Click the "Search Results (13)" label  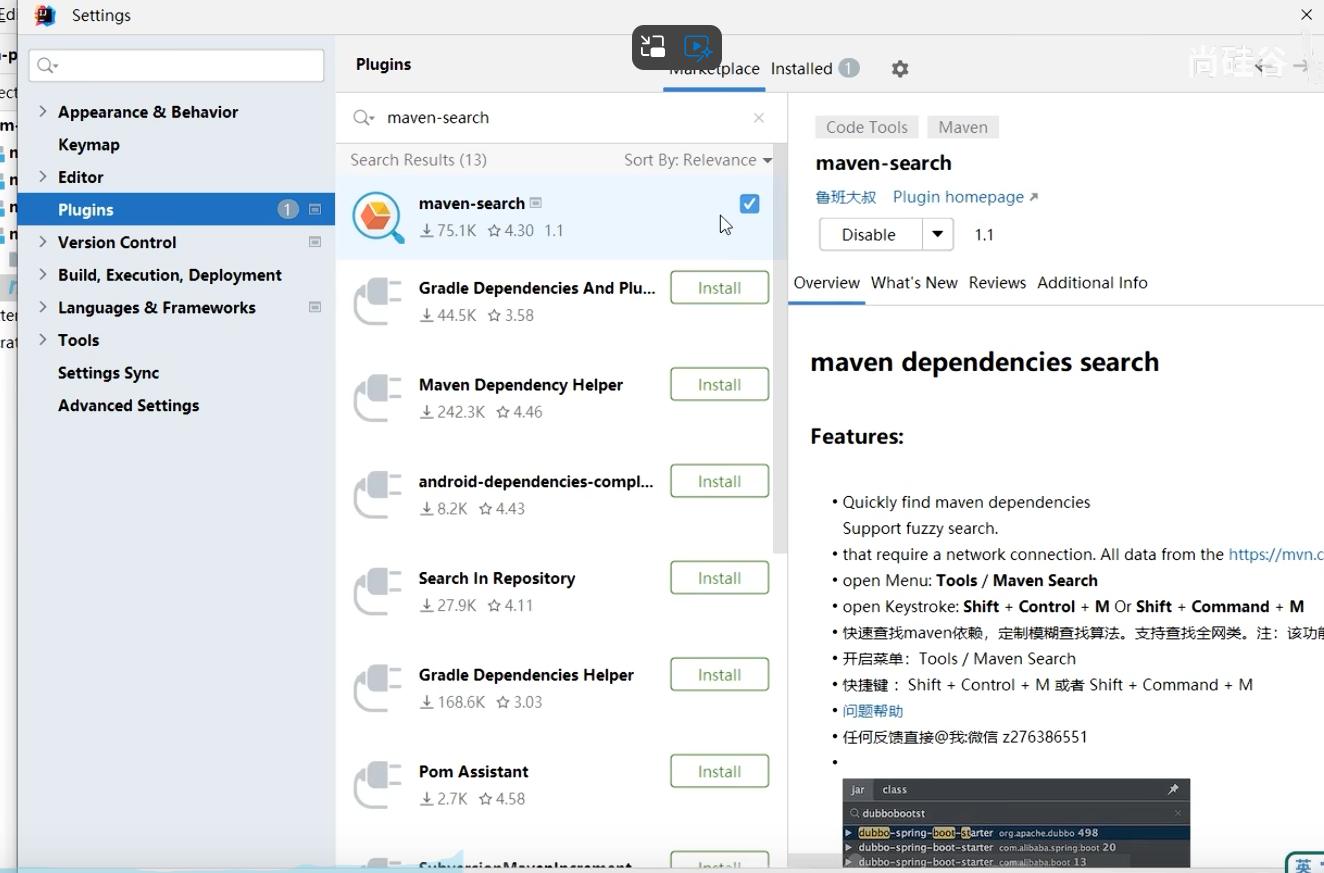coord(419,160)
